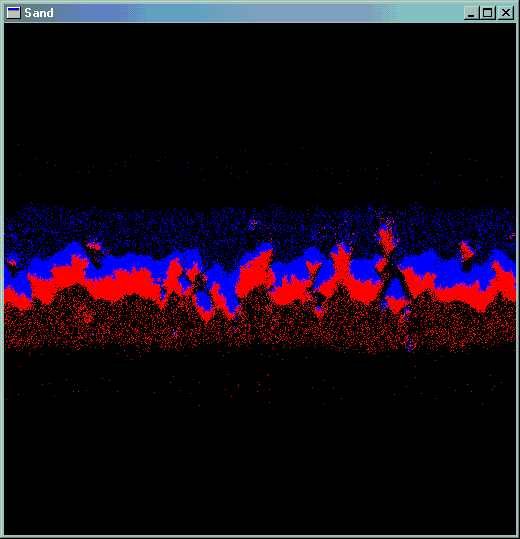Click the isolated red blob on the far right
The width and height of the screenshot is (520, 539).
tap(466, 251)
